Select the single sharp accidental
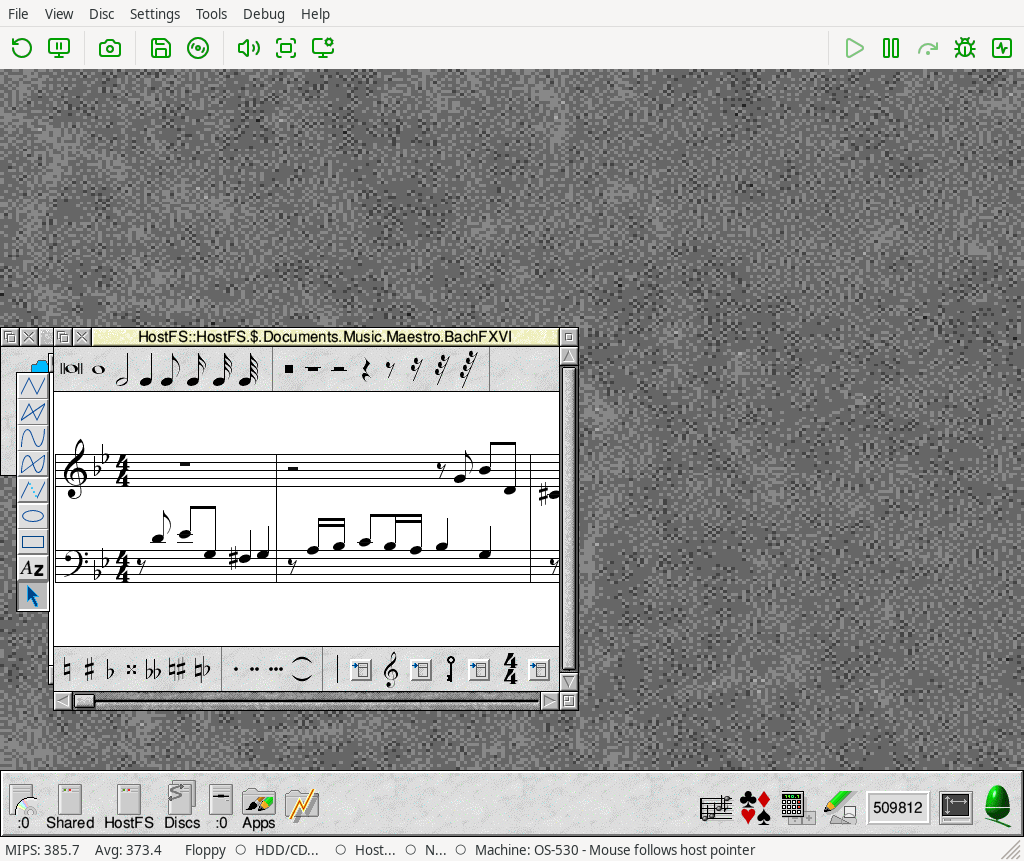 [89, 670]
